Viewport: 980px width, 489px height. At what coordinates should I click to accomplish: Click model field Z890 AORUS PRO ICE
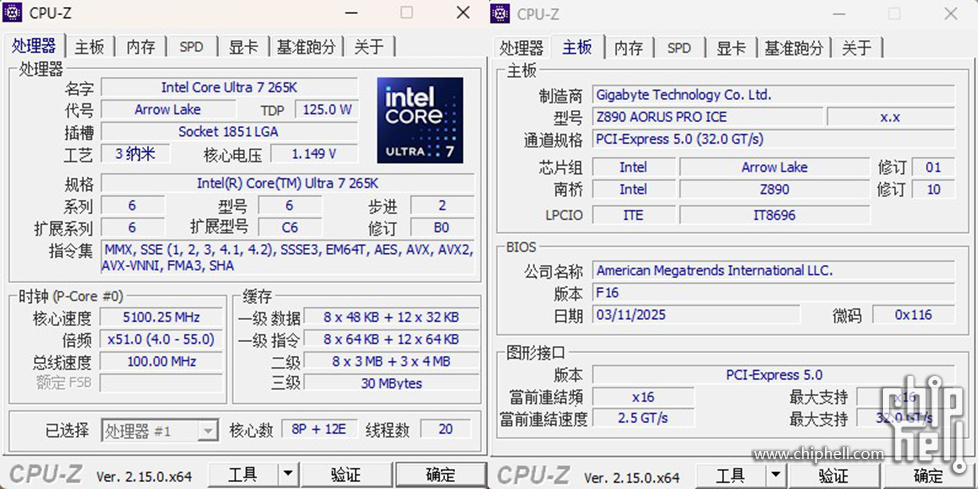[708, 117]
